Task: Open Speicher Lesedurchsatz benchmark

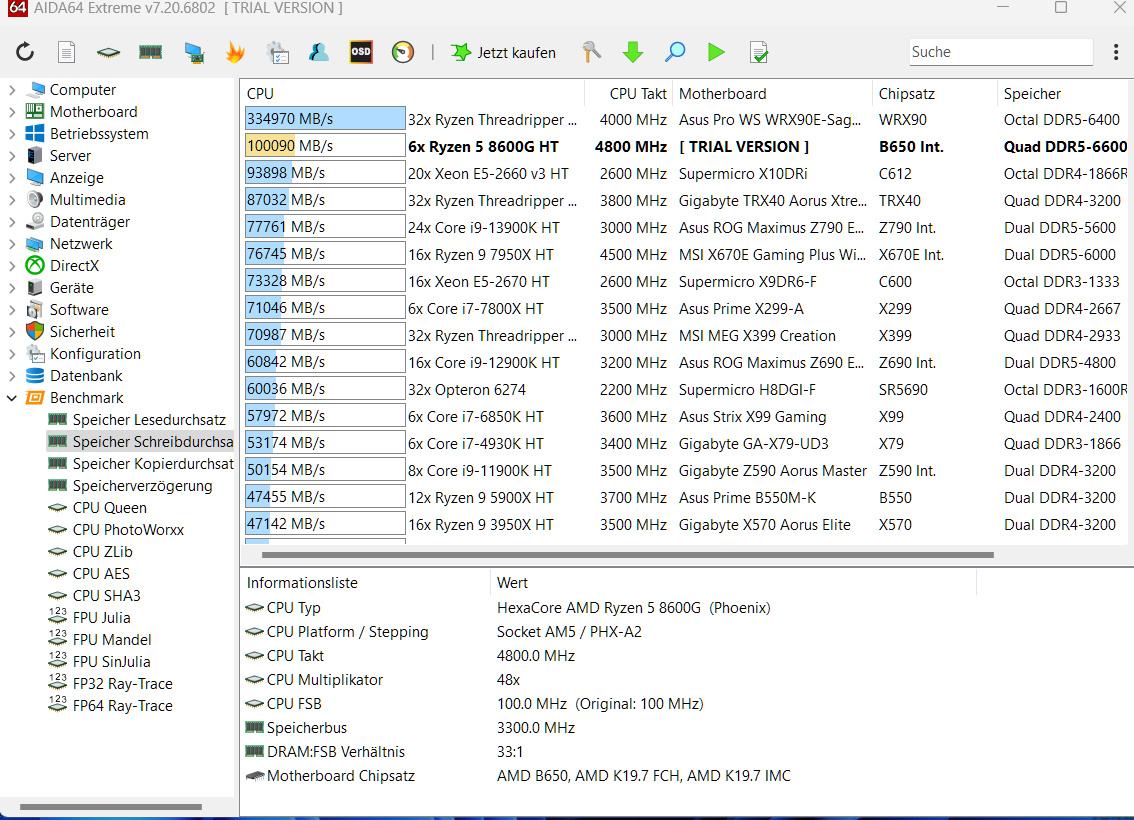Action: (x=149, y=419)
